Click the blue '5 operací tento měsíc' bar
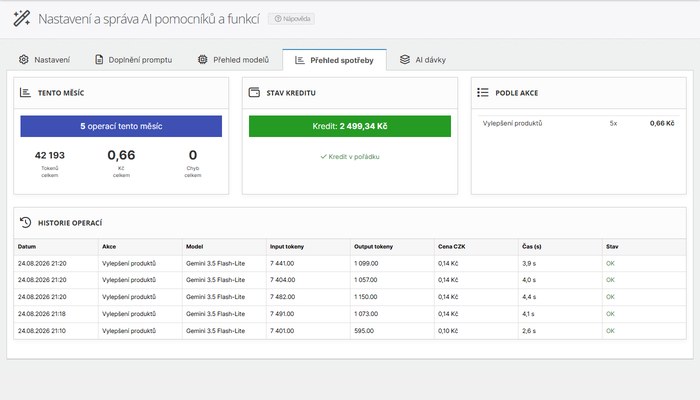 [121, 126]
